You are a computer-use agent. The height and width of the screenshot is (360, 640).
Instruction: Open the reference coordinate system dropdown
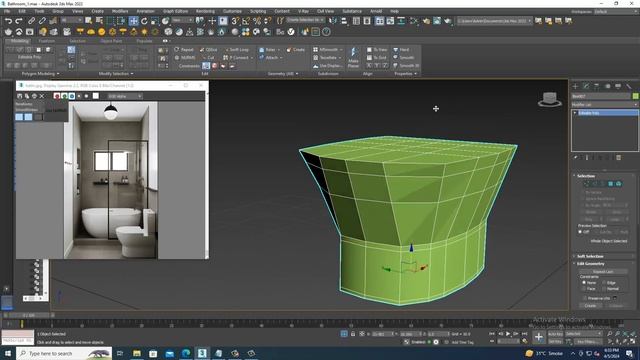coord(182,20)
